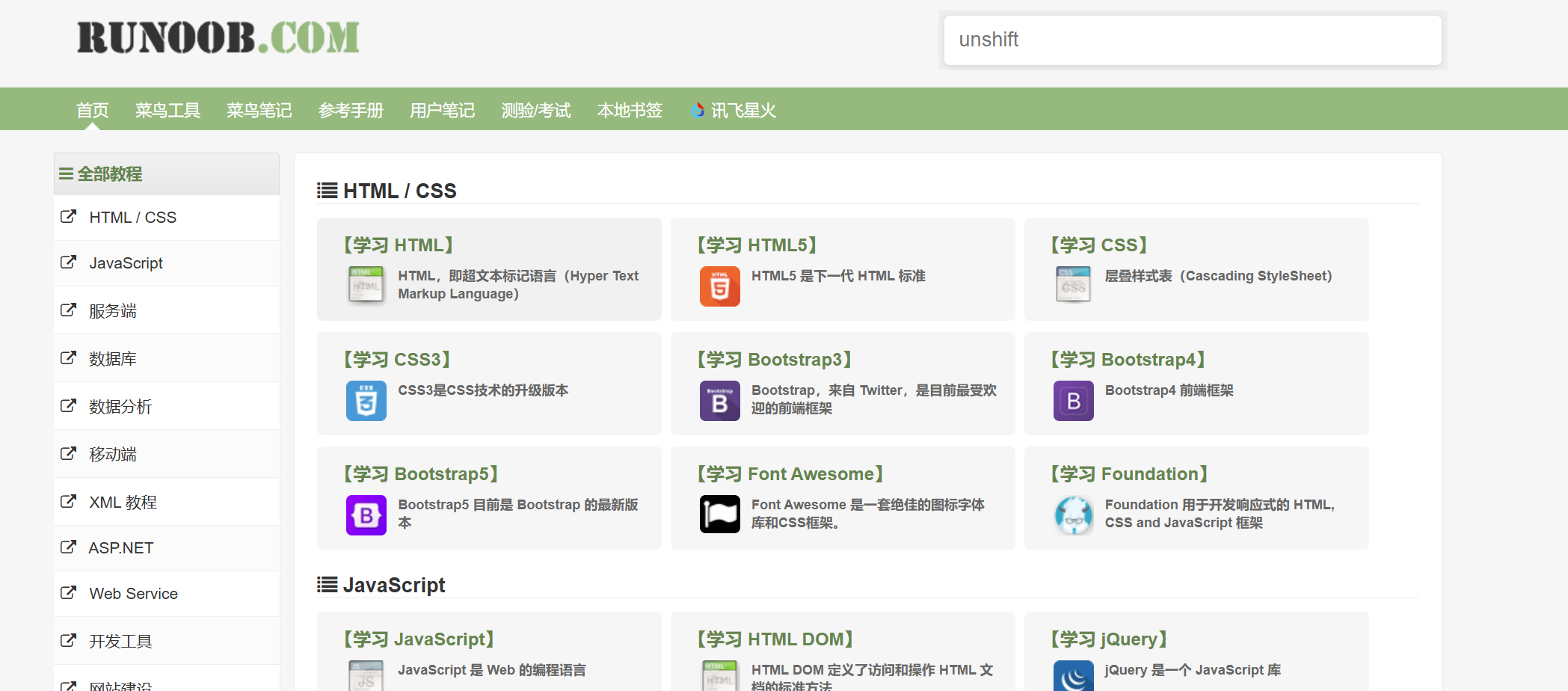The width and height of the screenshot is (1568, 691).
Task: Click the 全部教程 list icon
Action: [x=66, y=174]
